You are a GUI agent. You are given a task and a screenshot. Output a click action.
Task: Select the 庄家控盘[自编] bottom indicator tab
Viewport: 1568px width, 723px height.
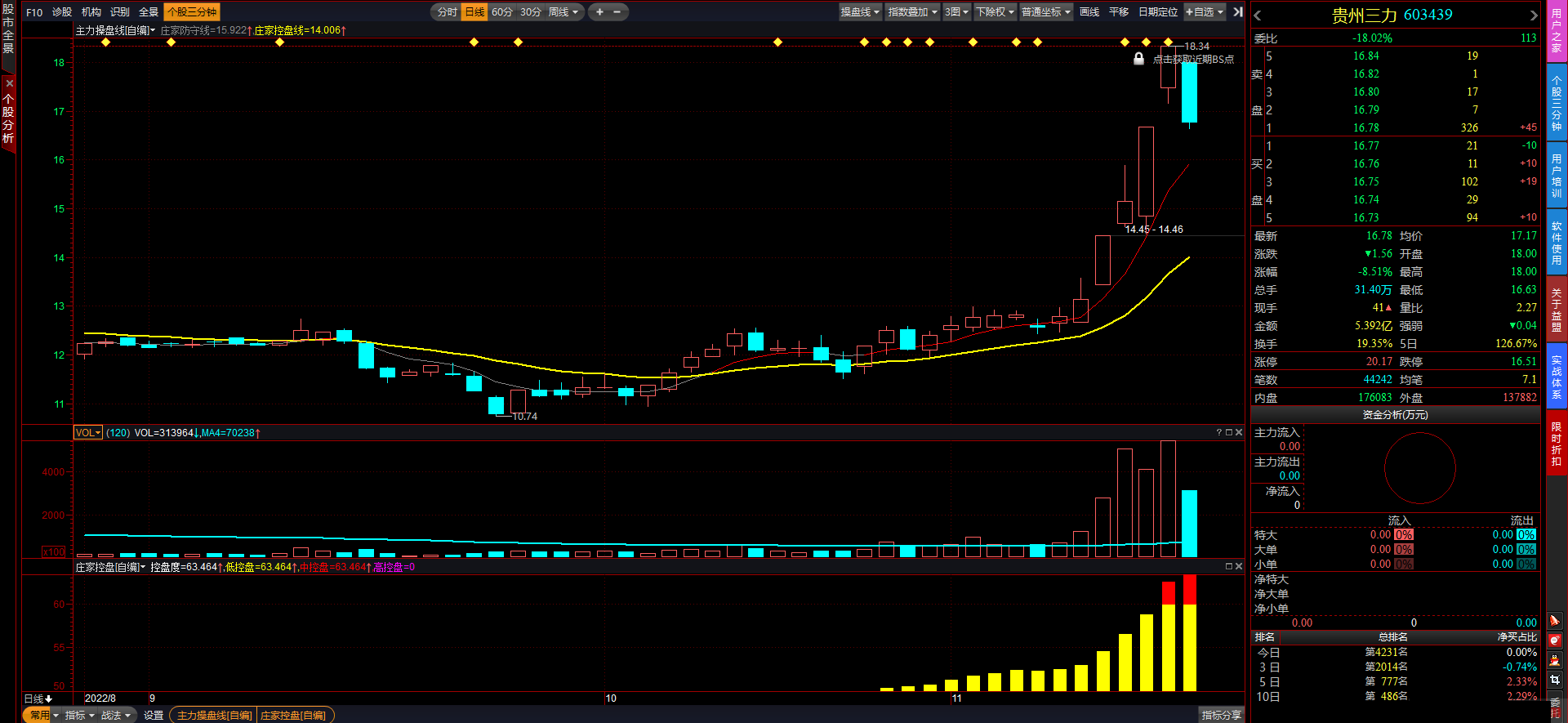[293, 715]
